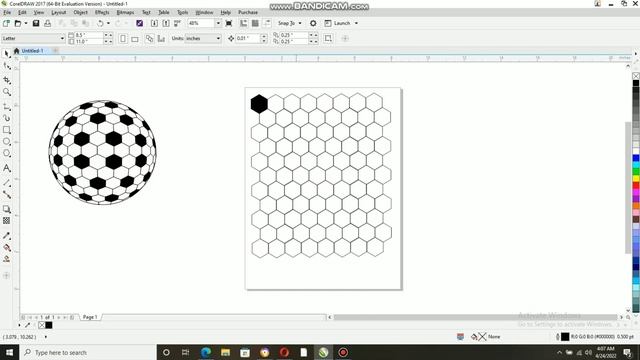Screen dimensions: 640x360
Task: Click the Import icon
Action: (x=154, y=23)
